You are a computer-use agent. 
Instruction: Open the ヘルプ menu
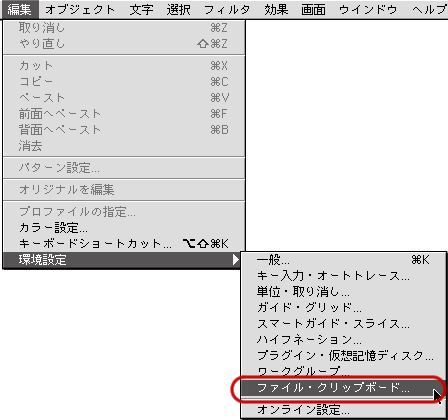click(x=429, y=9)
